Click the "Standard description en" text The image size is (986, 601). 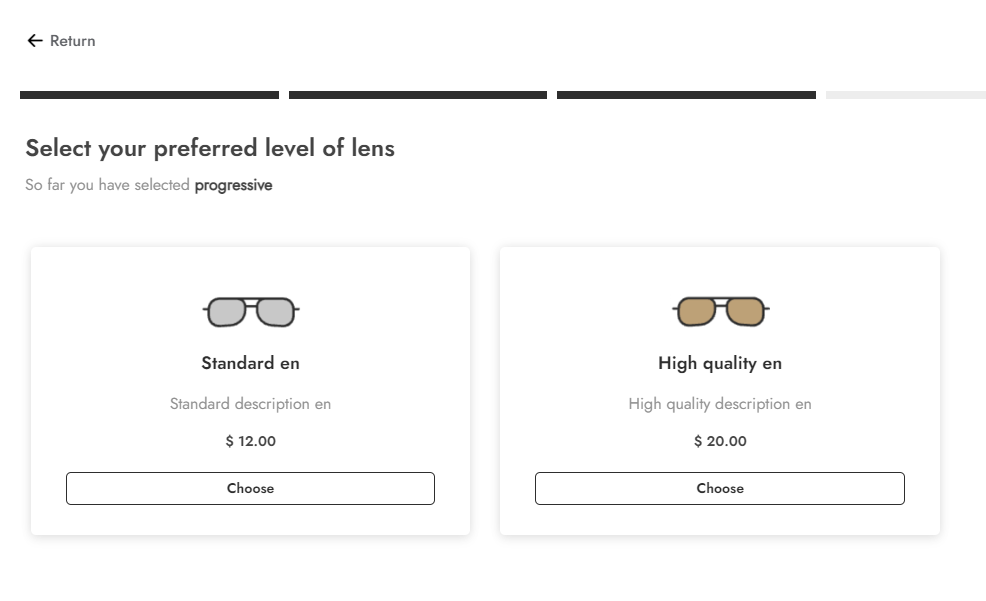[x=250, y=404]
